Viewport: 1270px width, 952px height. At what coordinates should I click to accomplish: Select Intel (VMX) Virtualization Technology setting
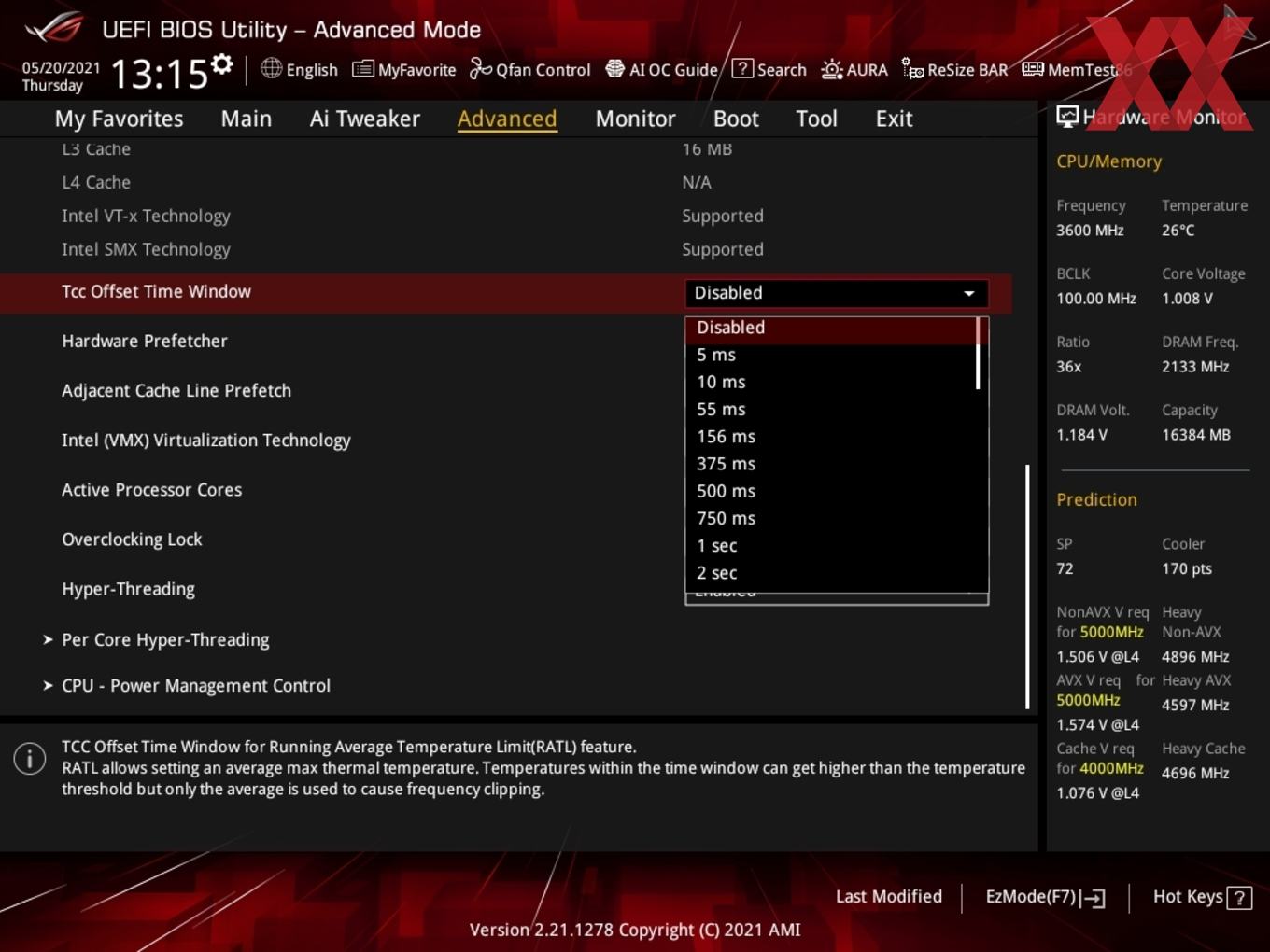click(x=206, y=440)
